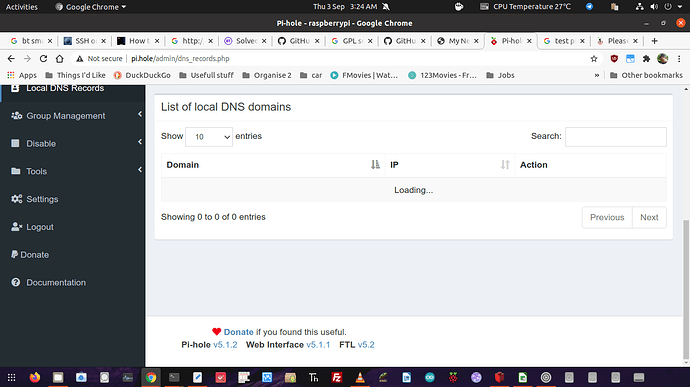This screenshot has height=387, width=690.
Task: Click the Disable stop-square icon
Action: (15, 143)
